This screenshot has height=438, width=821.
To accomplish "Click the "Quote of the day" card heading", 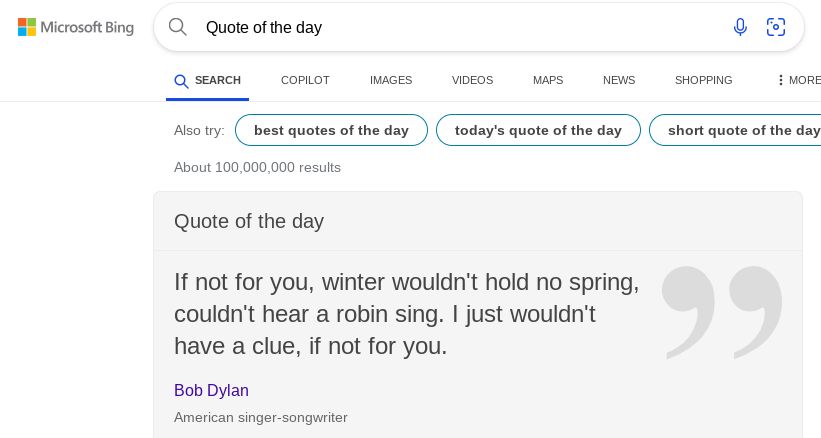I will tap(249, 221).
